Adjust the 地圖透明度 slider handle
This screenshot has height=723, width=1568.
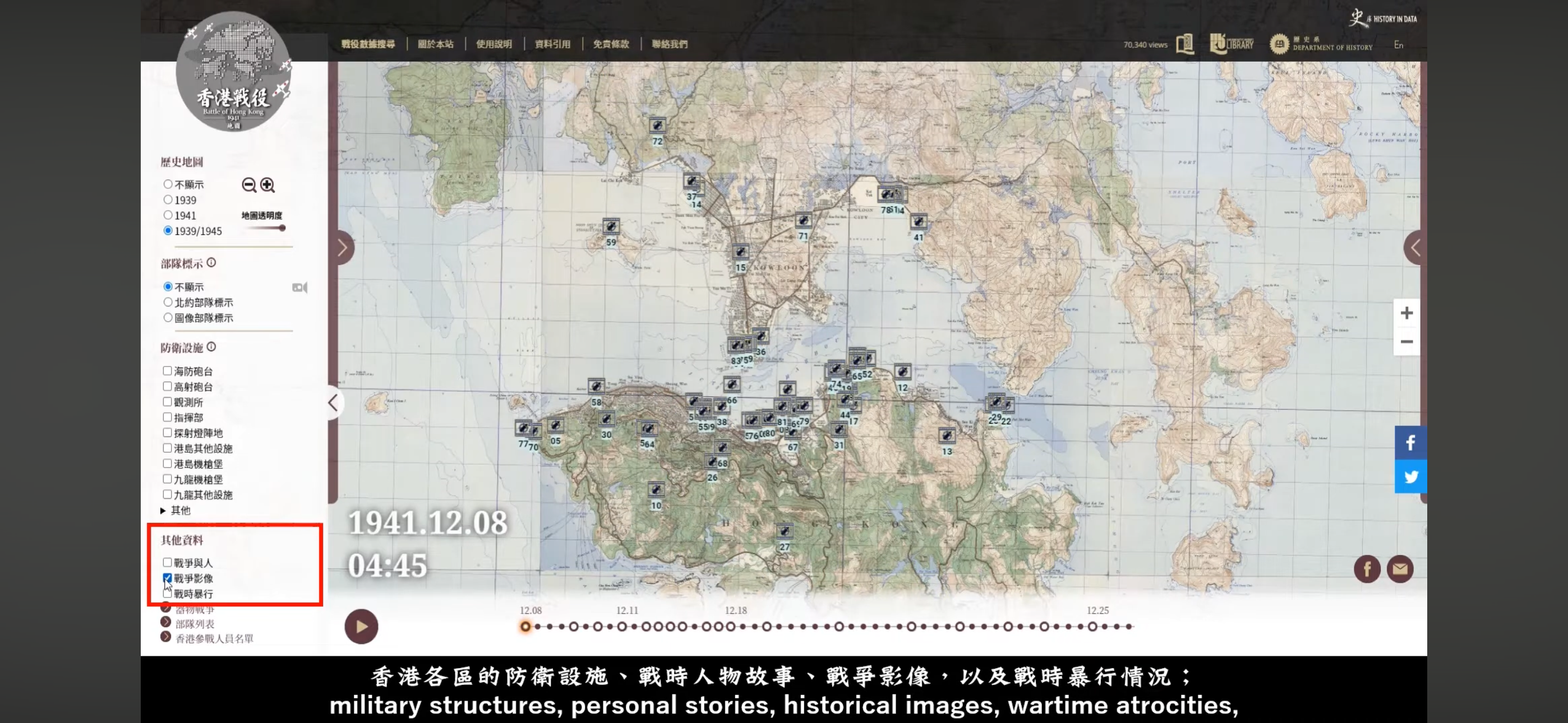point(282,228)
